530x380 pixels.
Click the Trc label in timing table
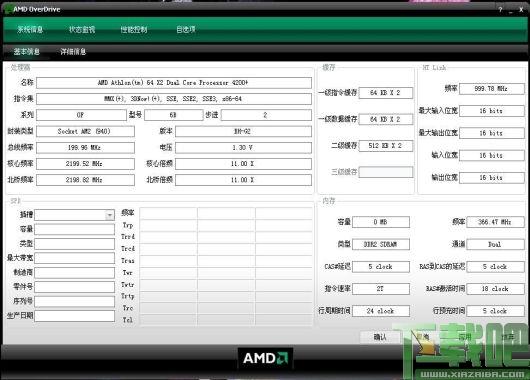pos(128,308)
